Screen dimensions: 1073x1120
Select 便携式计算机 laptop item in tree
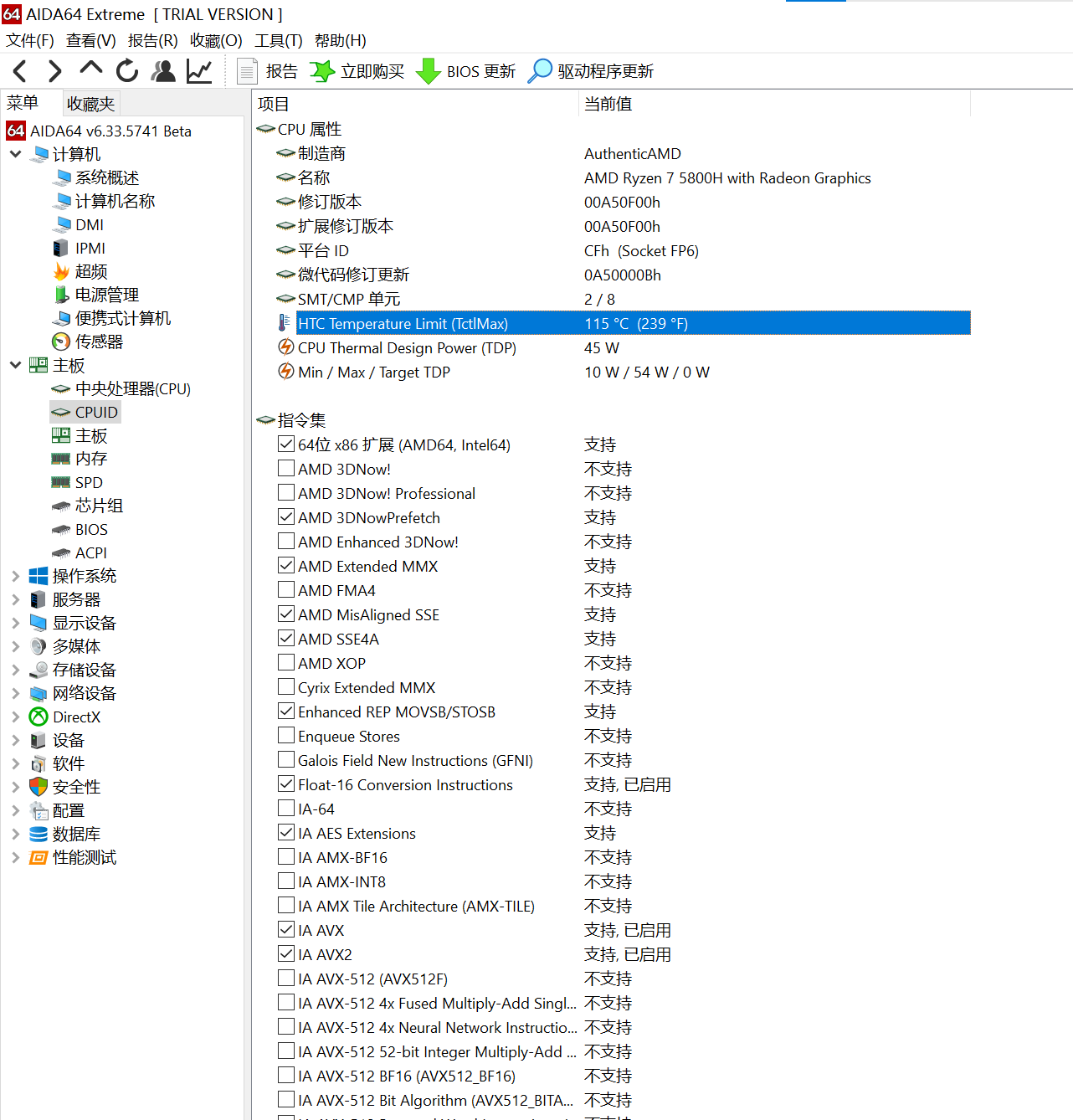pos(111,318)
